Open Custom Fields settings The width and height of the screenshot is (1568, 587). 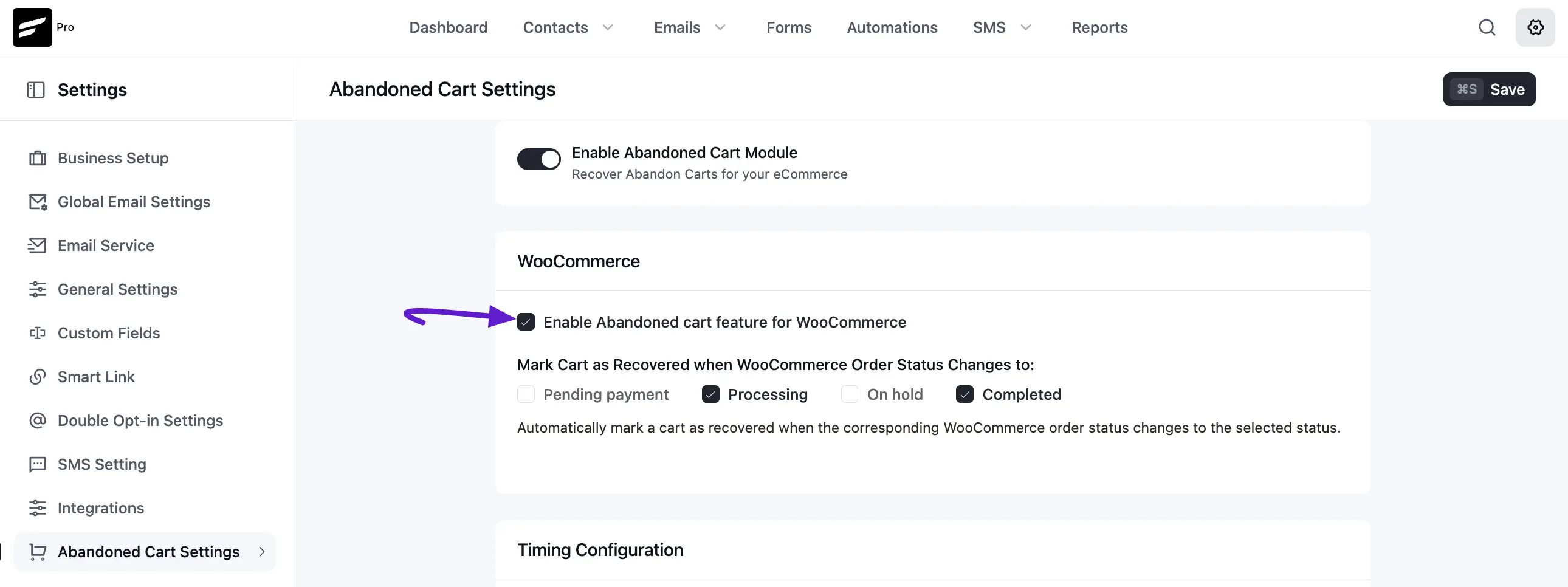(x=109, y=334)
